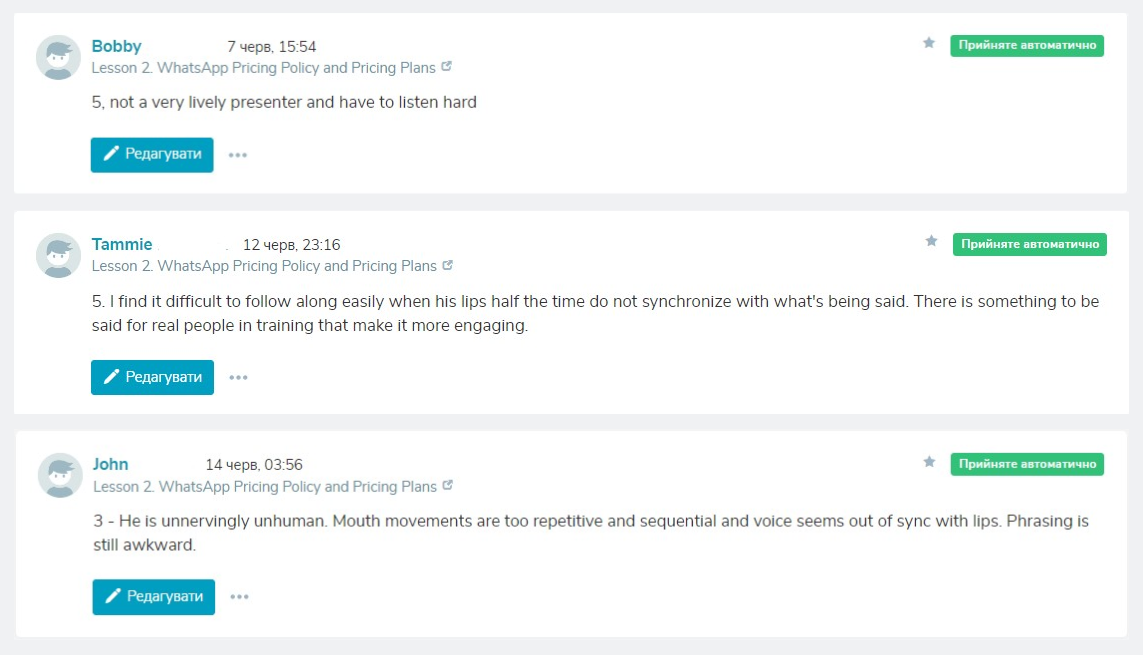
Task: Open more options for John's comment
Action: click(x=239, y=597)
